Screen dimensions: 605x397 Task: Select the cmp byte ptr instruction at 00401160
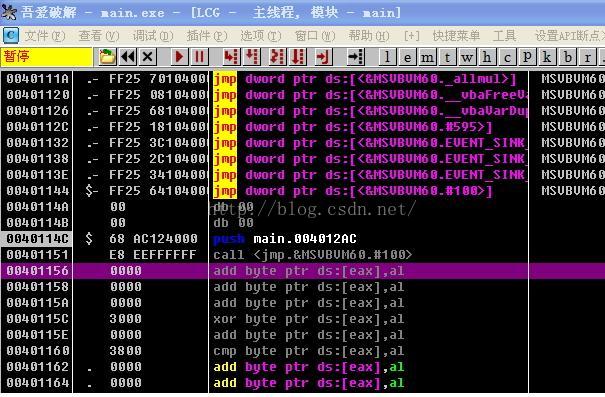[x=309, y=351]
